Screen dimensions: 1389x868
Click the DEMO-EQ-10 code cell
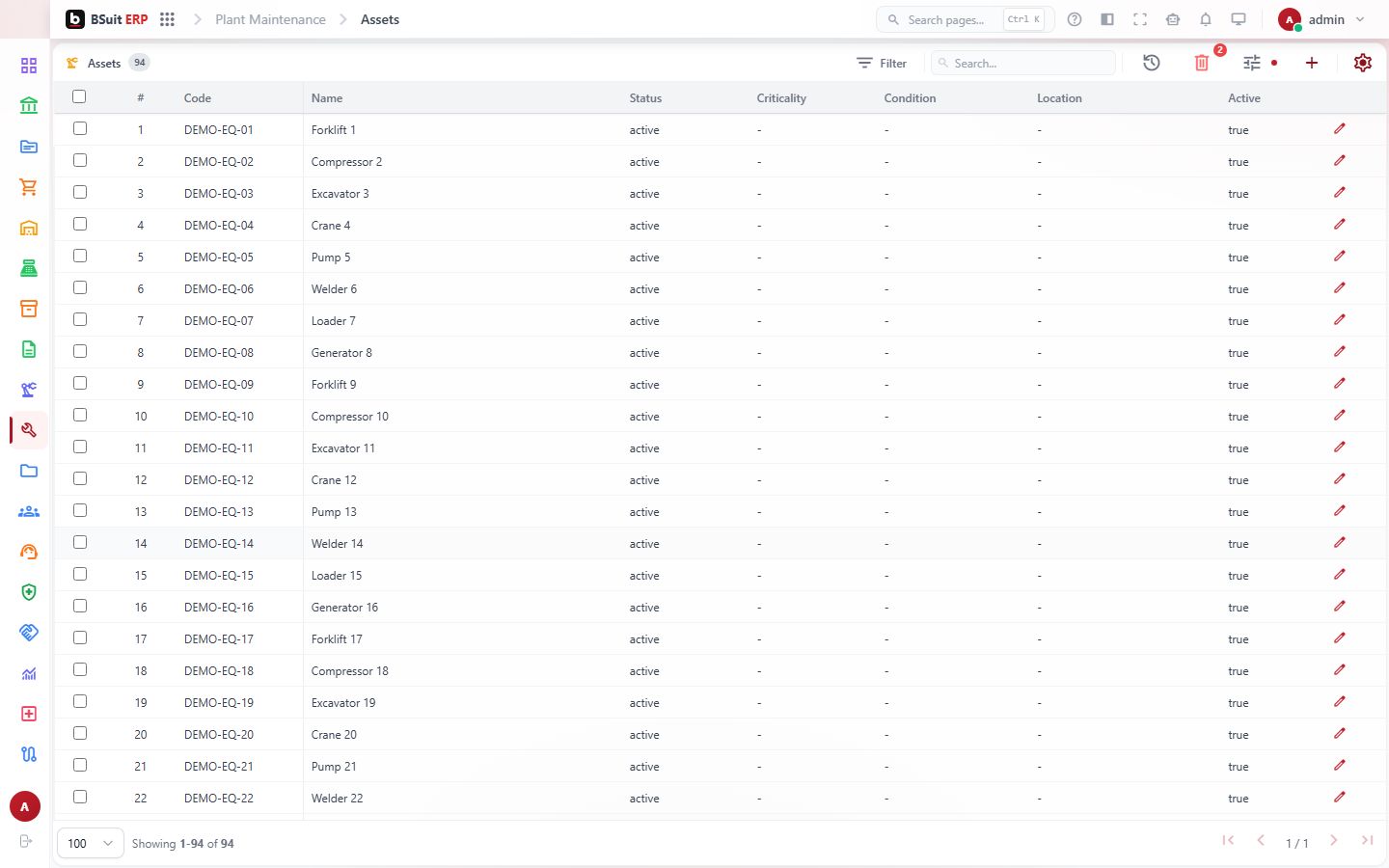coord(219,417)
